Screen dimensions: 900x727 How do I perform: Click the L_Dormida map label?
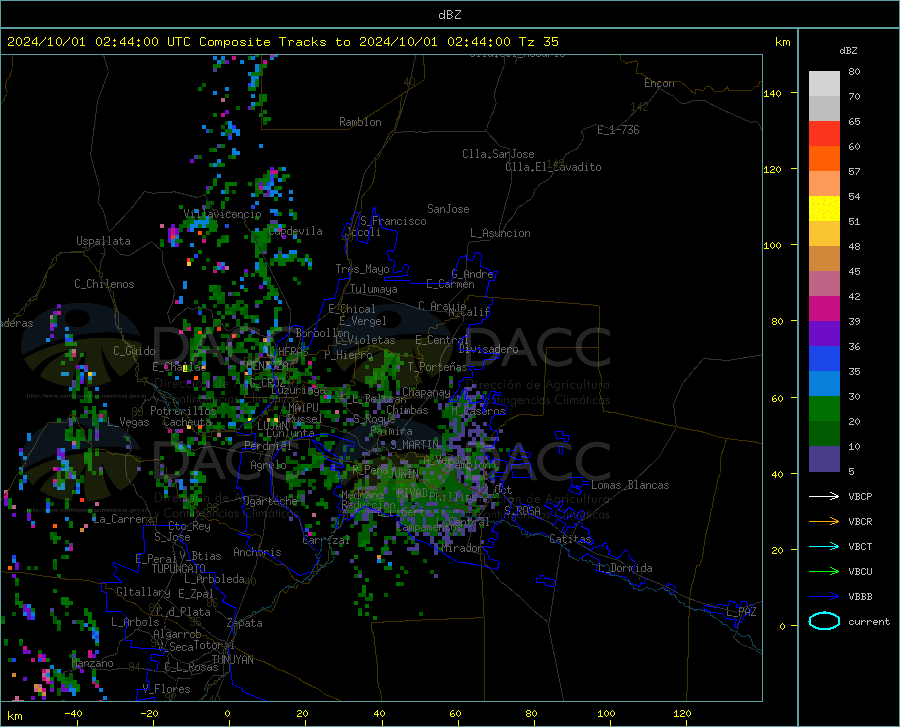(x=625, y=568)
